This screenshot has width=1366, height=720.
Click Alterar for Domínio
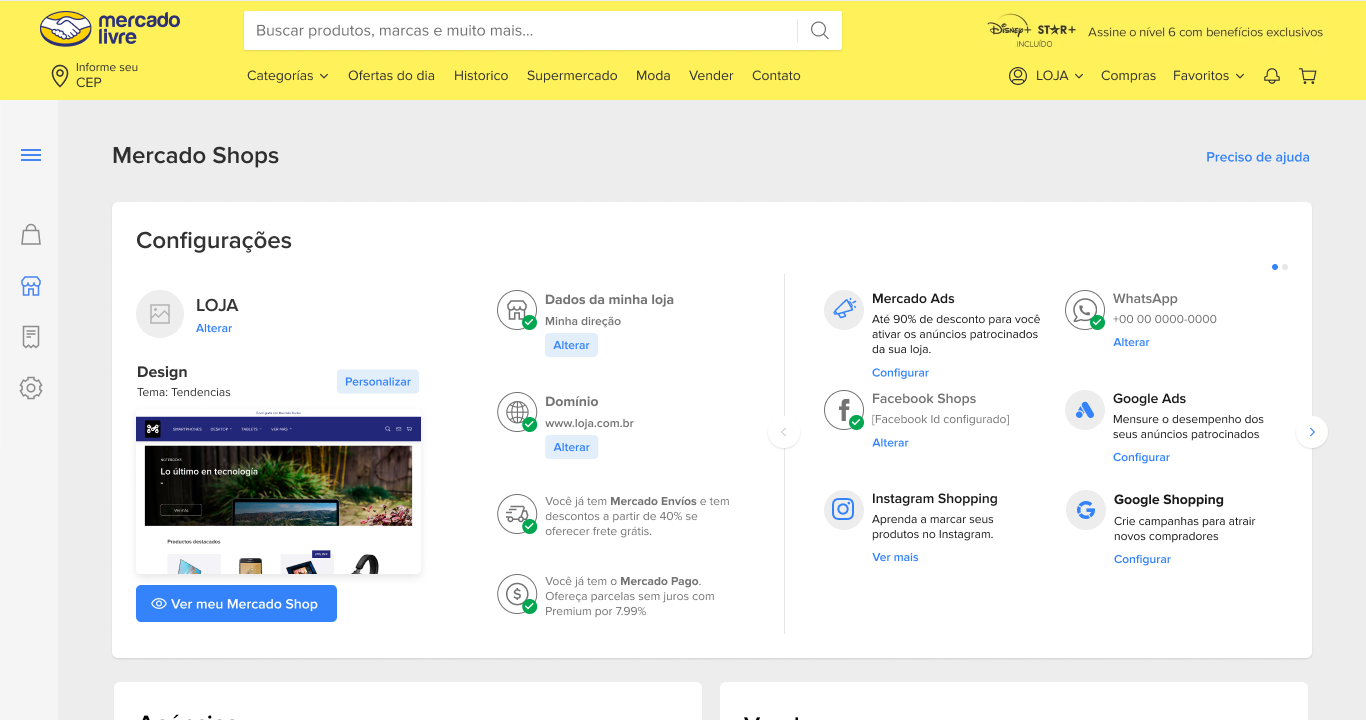571,447
